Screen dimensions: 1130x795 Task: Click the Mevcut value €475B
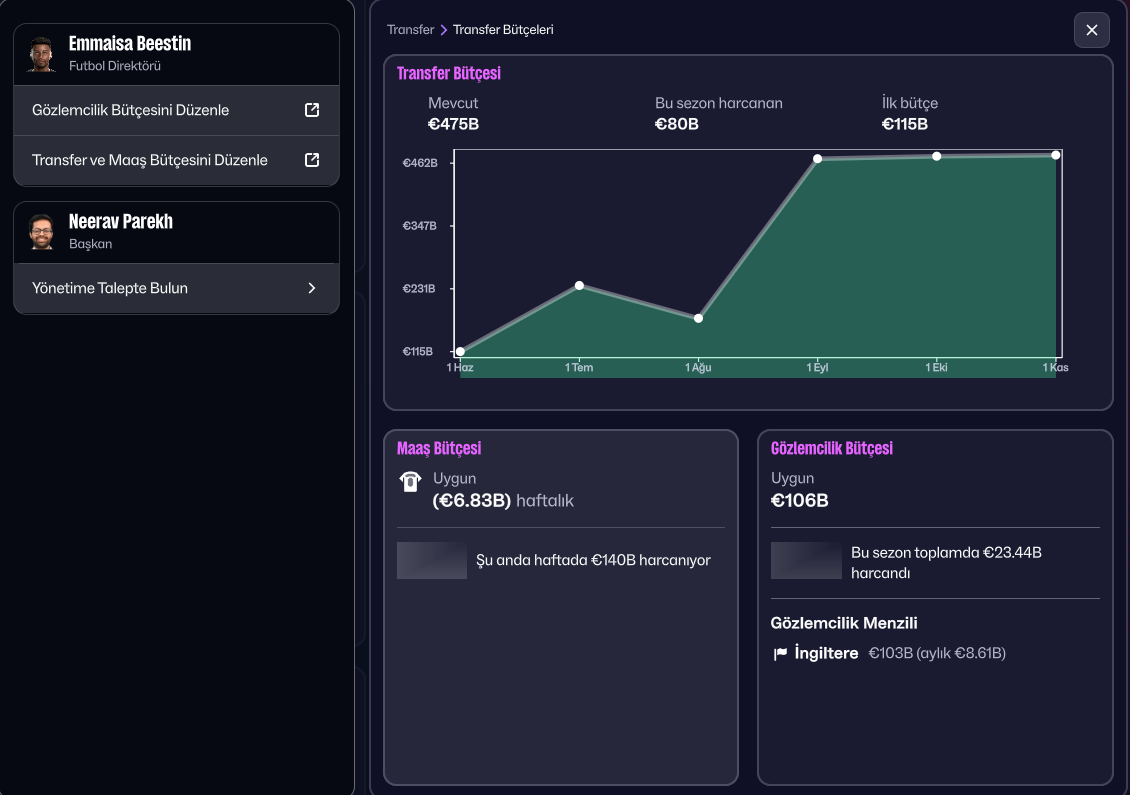point(453,124)
